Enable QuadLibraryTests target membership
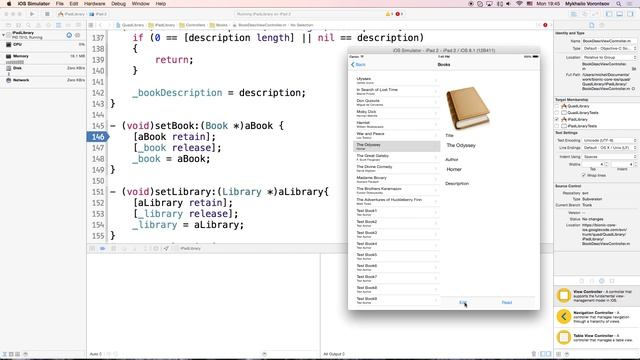Screen dimensions: 640x360 coord(557,113)
